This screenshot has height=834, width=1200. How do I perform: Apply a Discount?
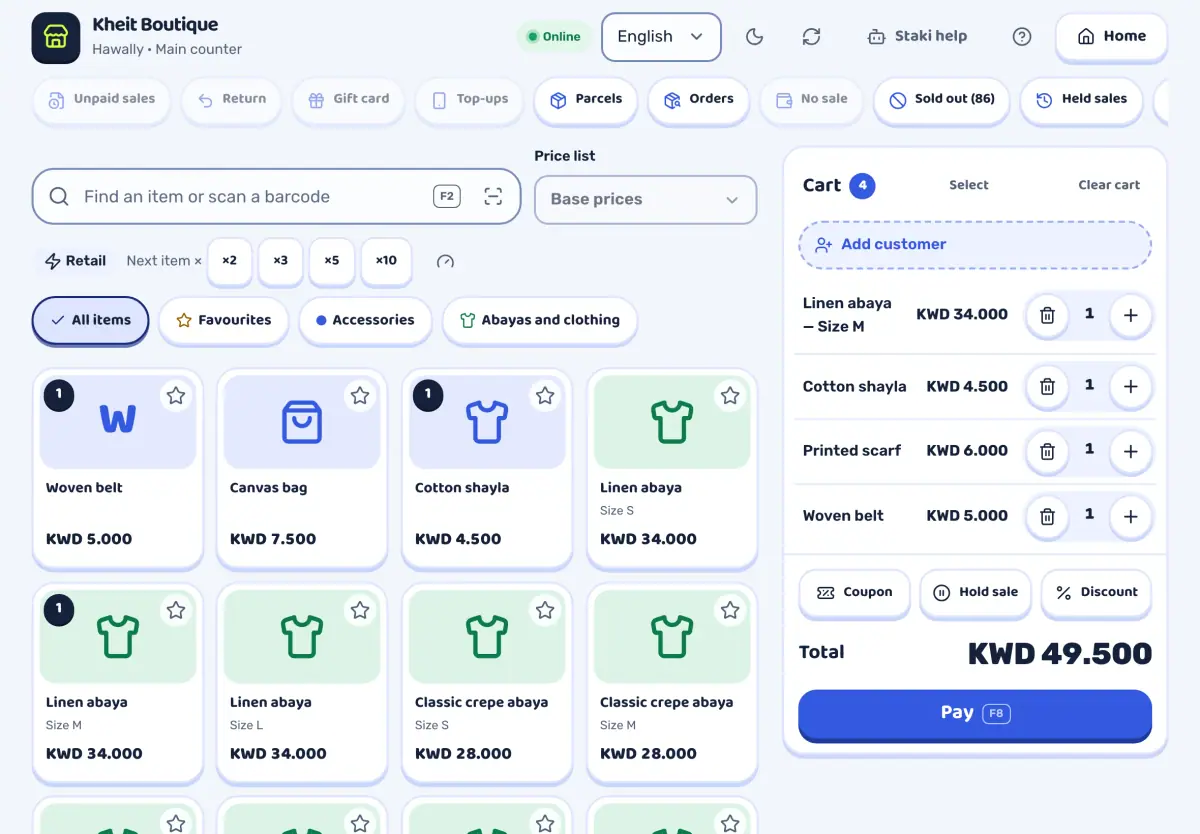pos(1096,593)
